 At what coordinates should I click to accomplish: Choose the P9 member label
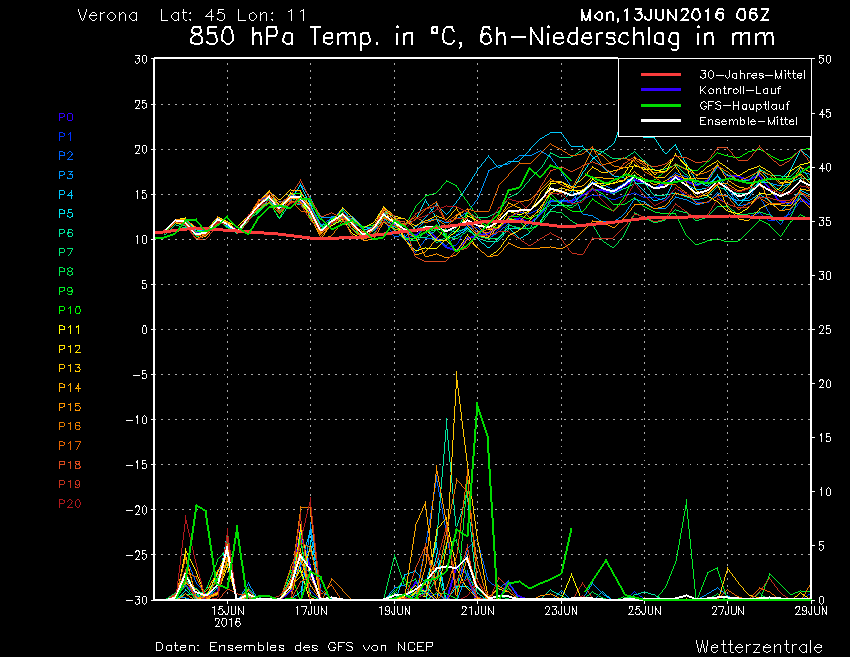pos(66,291)
